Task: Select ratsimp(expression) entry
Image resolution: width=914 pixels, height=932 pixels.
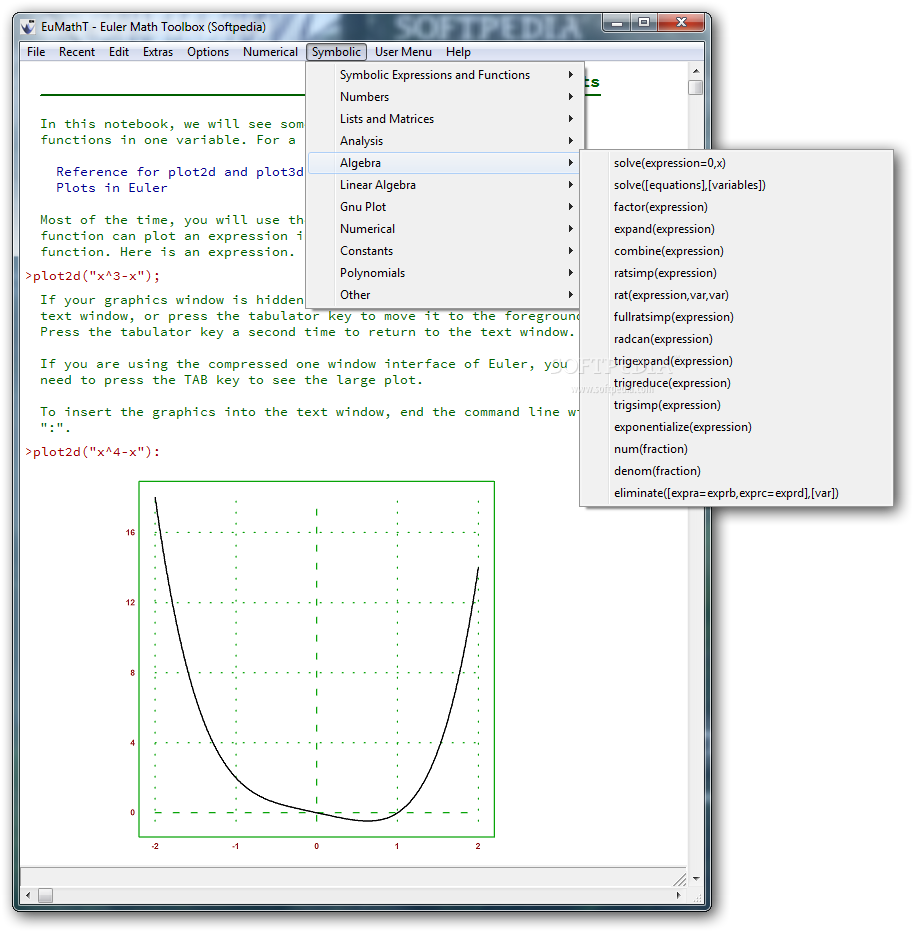Action: coord(736,273)
